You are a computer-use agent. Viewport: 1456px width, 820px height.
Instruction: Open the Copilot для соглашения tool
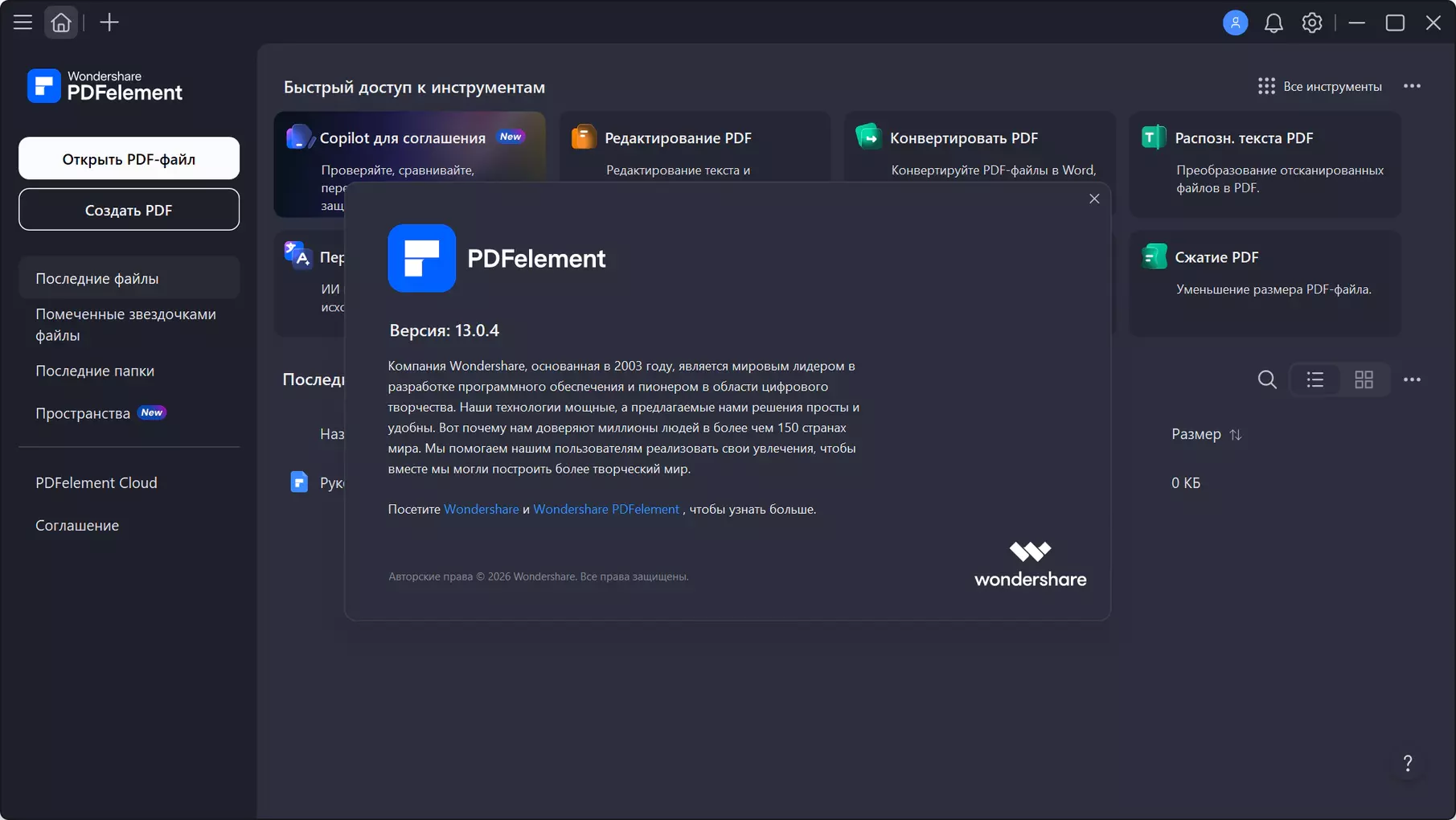[x=409, y=164]
